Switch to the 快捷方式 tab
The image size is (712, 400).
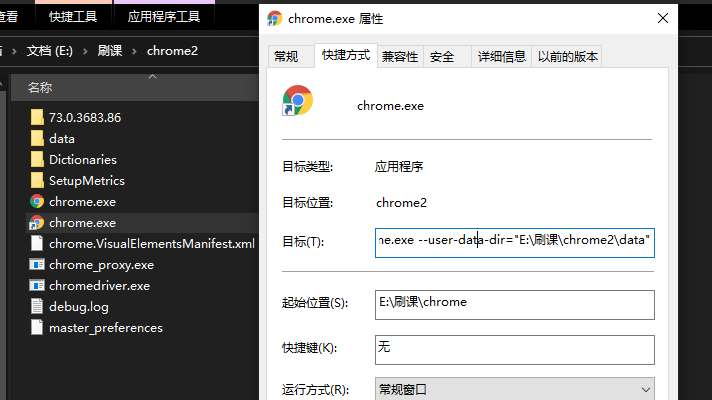pos(346,55)
